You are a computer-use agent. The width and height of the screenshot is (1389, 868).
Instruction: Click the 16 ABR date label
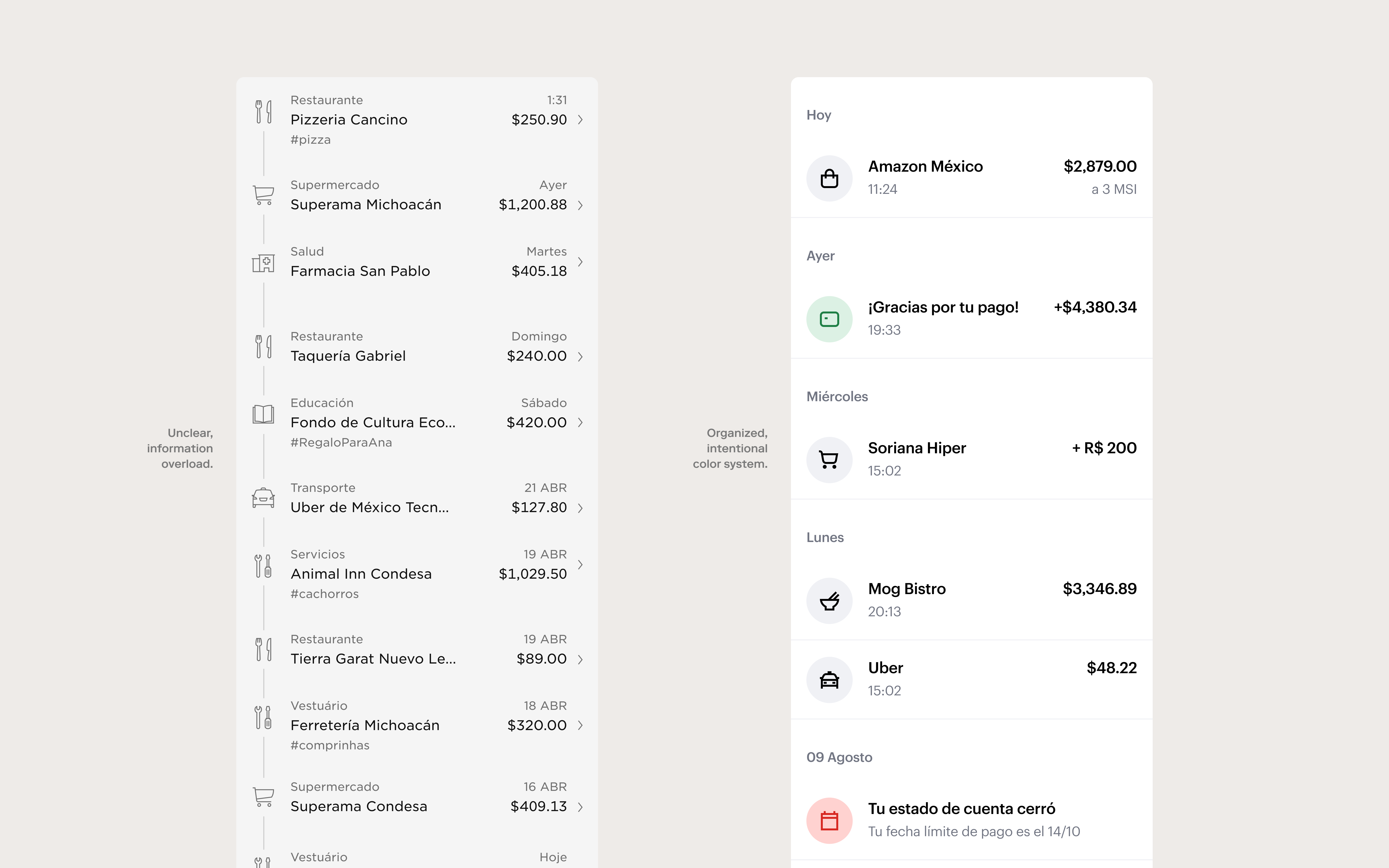click(x=545, y=787)
